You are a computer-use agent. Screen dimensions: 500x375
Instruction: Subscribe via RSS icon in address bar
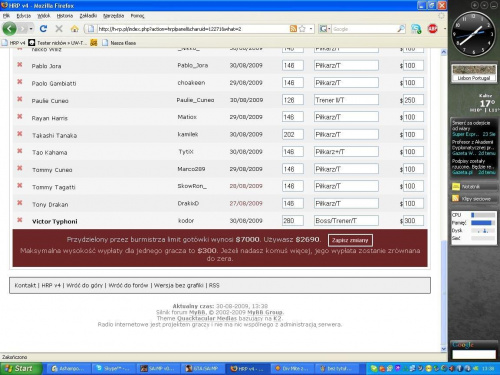coord(293,29)
